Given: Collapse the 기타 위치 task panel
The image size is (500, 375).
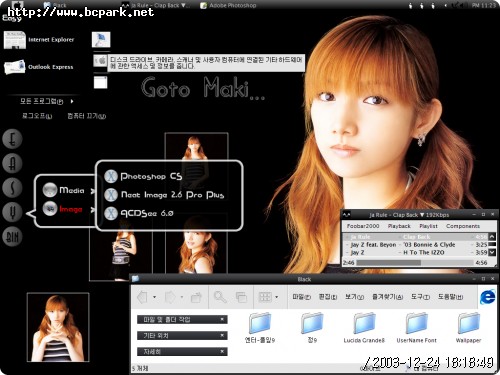Looking at the screenshot, I should click(222, 335).
